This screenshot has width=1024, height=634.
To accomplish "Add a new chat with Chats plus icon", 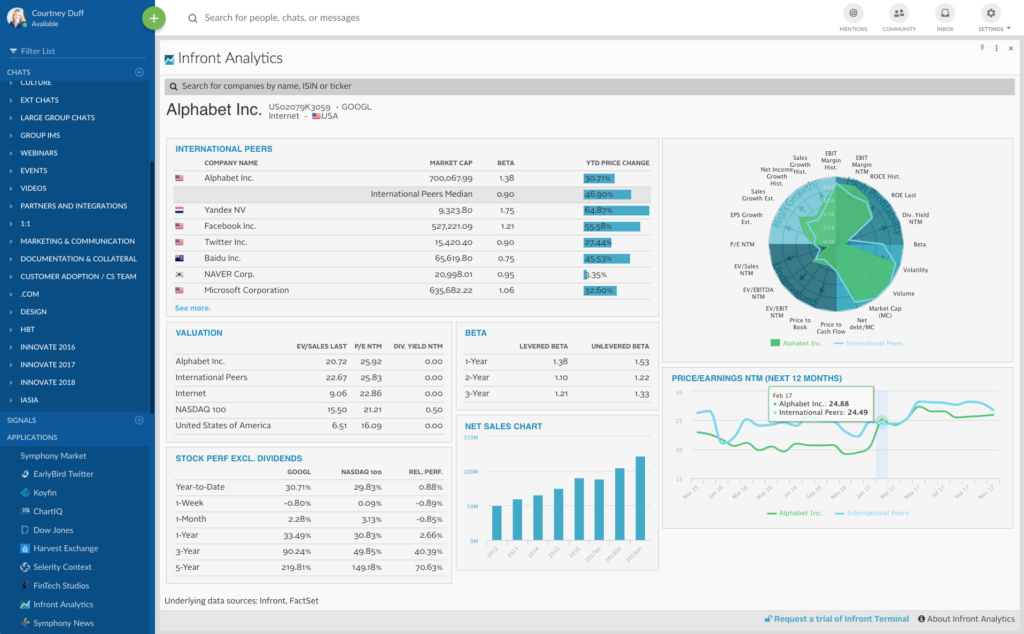I will click(x=139, y=72).
